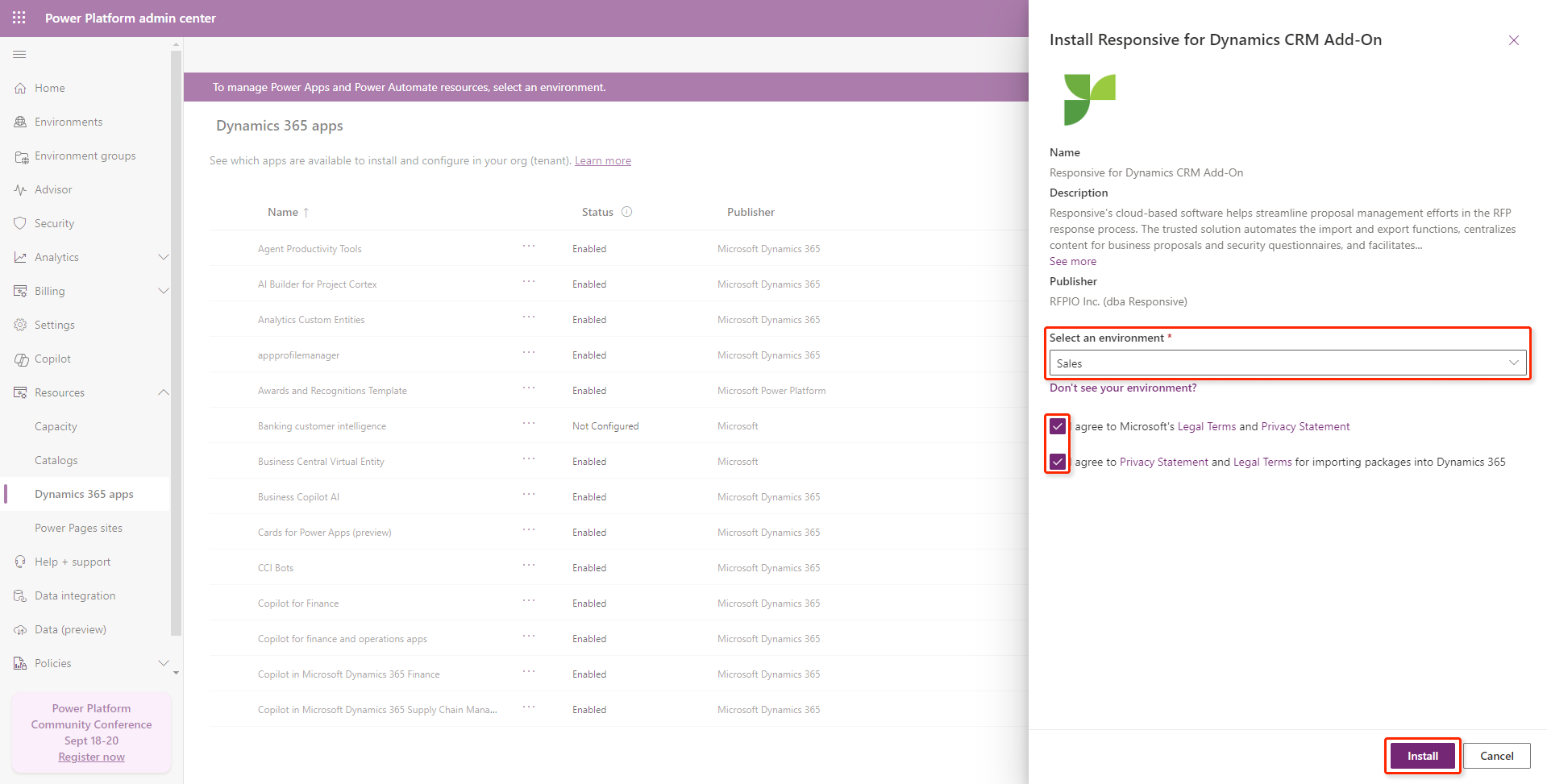1547x784 pixels.
Task: Click the Name column sort arrow
Action: (306, 213)
